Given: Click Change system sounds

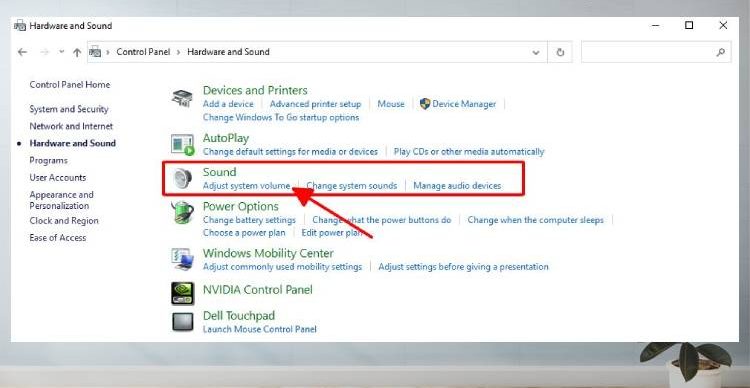Looking at the screenshot, I should click(x=352, y=186).
